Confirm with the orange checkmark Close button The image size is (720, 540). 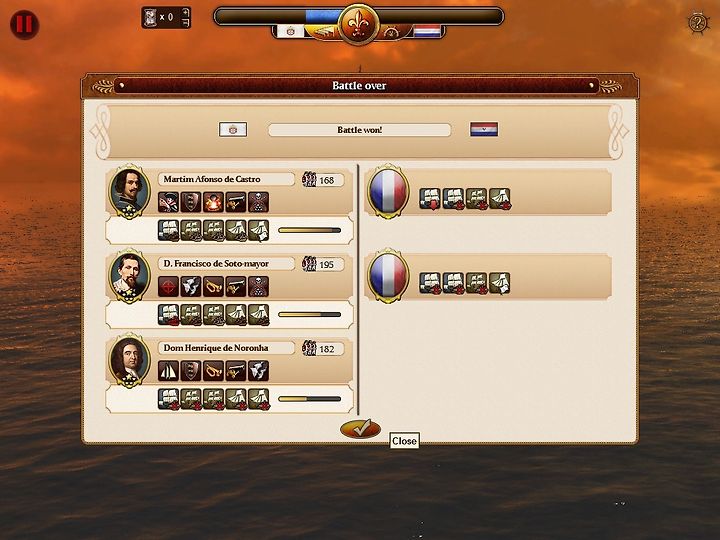[x=360, y=429]
